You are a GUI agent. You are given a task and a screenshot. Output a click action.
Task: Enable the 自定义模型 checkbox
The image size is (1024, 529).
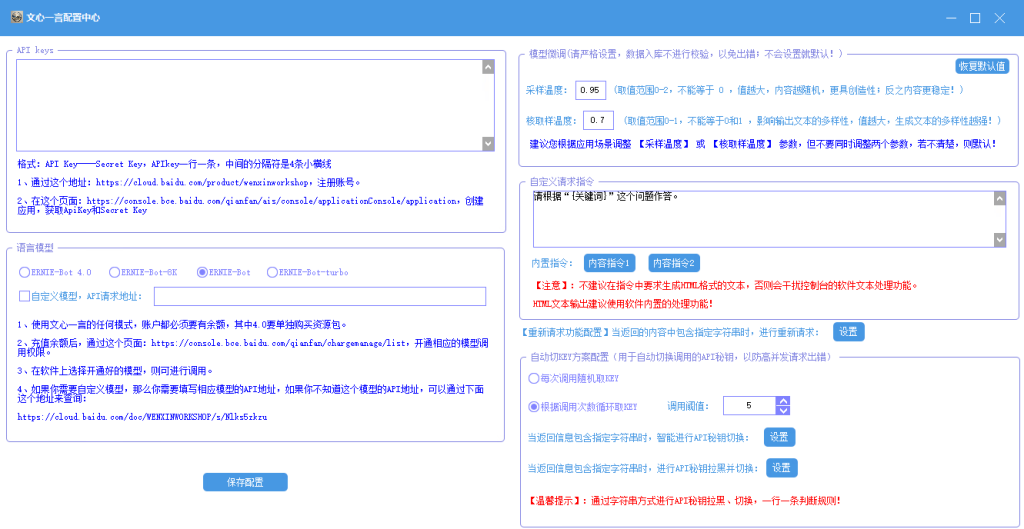coord(24,296)
